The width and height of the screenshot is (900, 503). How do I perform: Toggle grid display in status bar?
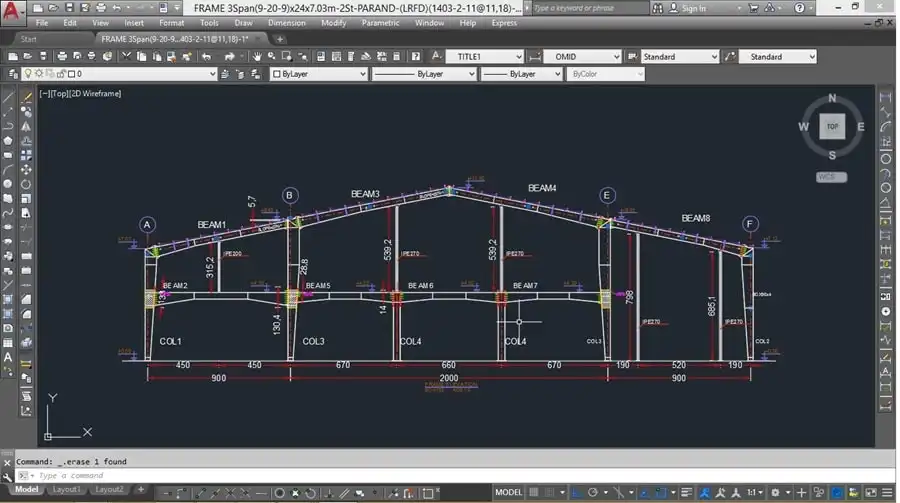pyautogui.click(x=533, y=493)
